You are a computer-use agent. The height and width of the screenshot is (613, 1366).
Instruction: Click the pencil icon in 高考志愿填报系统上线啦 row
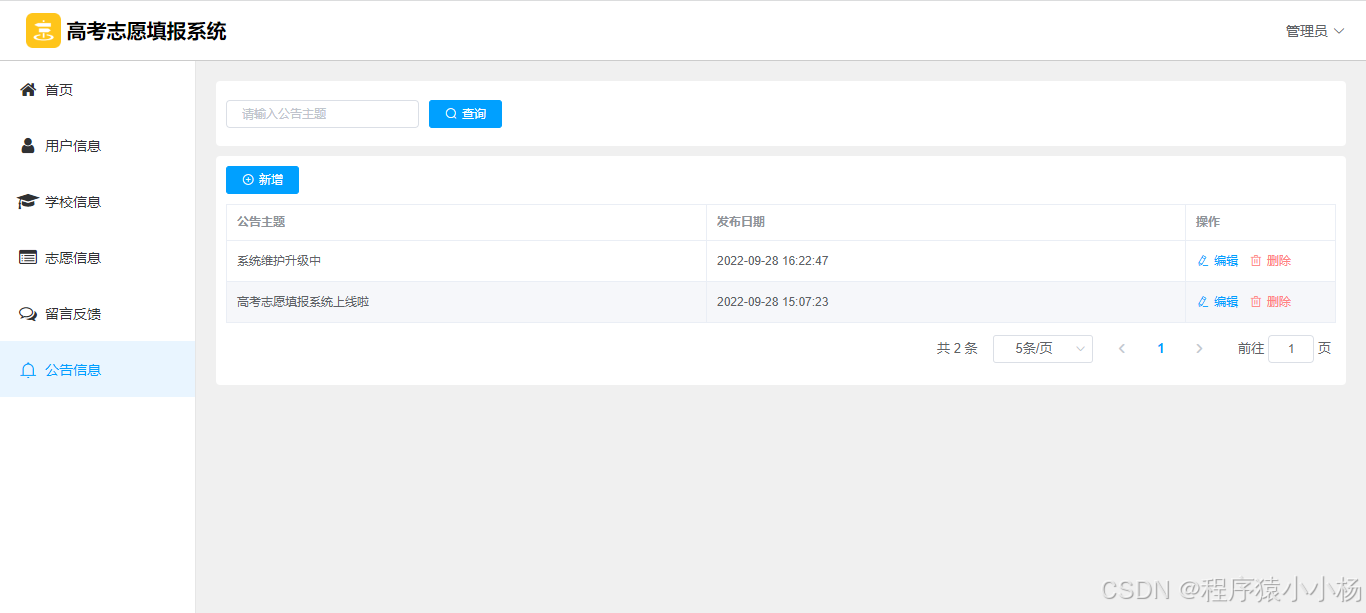(1203, 302)
